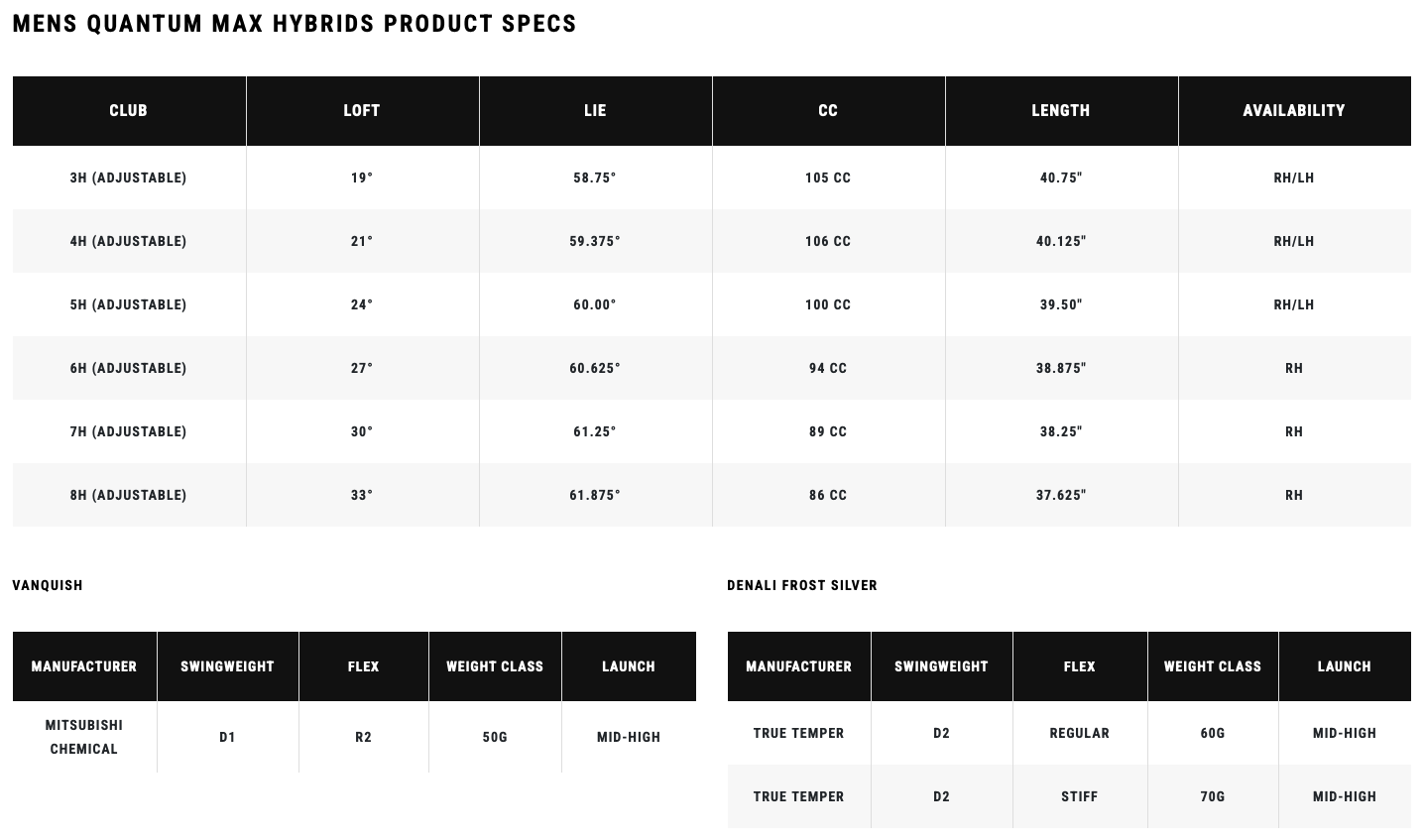Select the 50G weight class cell
The width and height of the screenshot is (1424, 840).
pyautogui.click(x=495, y=737)
